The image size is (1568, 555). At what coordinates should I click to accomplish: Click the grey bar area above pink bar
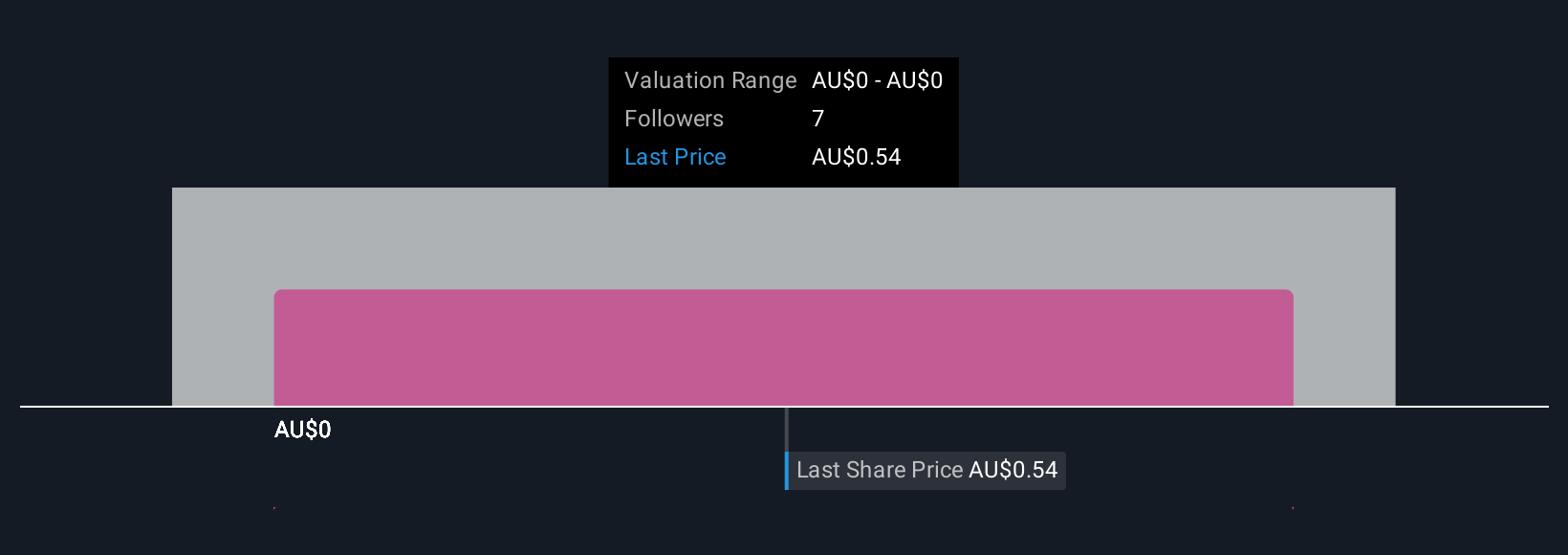(x=784, y=238)
